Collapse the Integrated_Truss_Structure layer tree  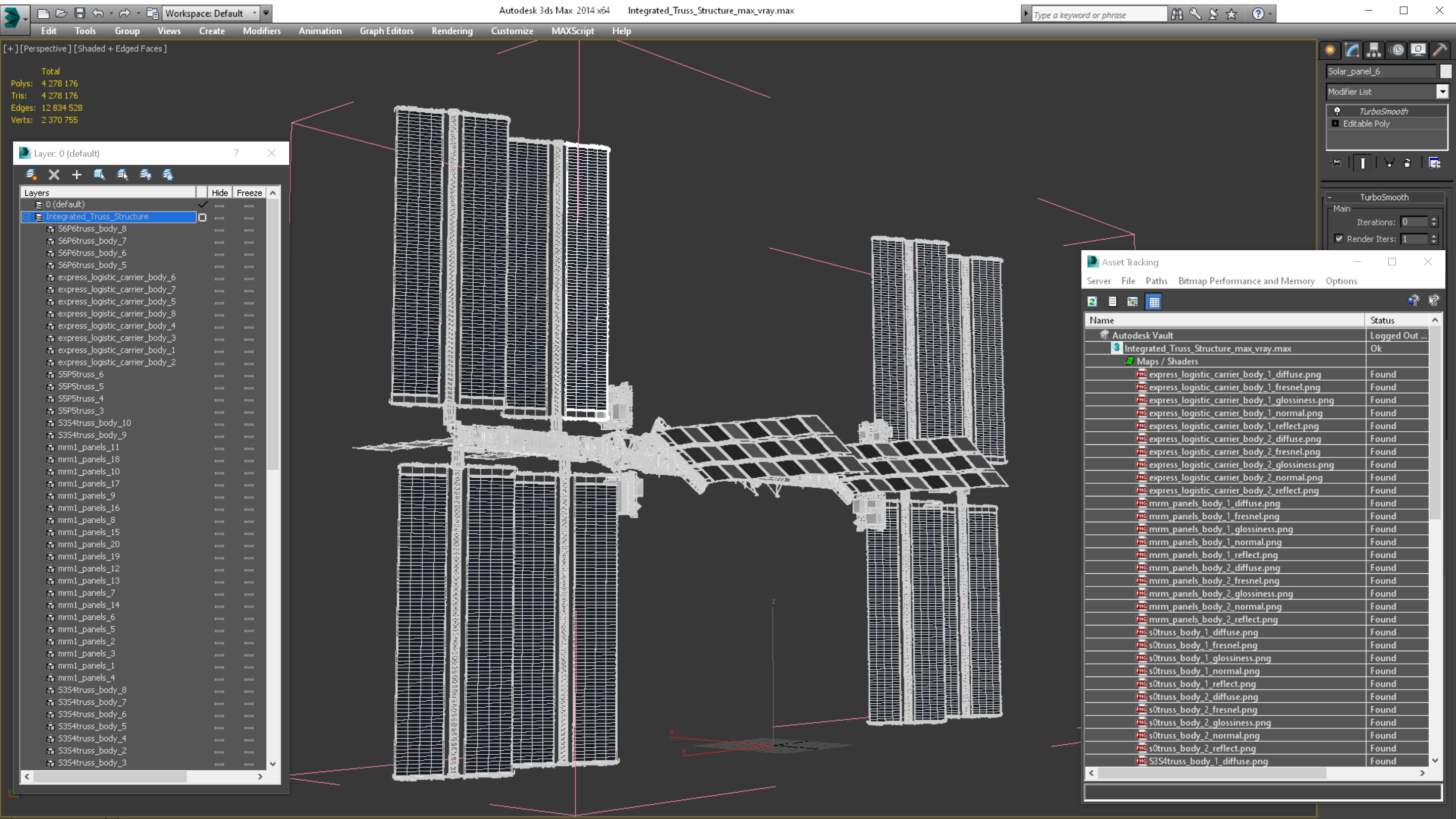[27, 217]
